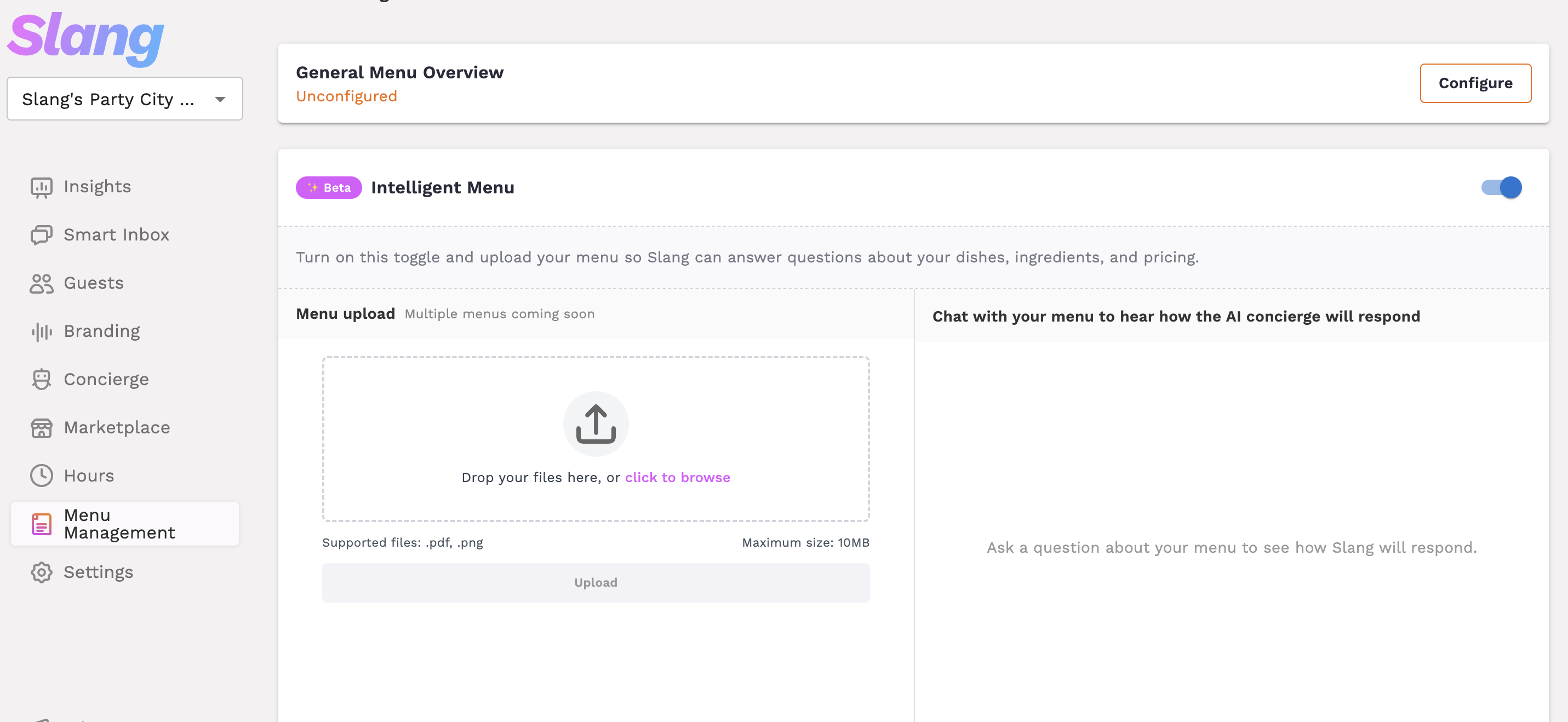This screenshot has height=722, width=1568.
Task: Click 'Ask a question about your menu' placeholder
Action: click(x=1232, y=548)
